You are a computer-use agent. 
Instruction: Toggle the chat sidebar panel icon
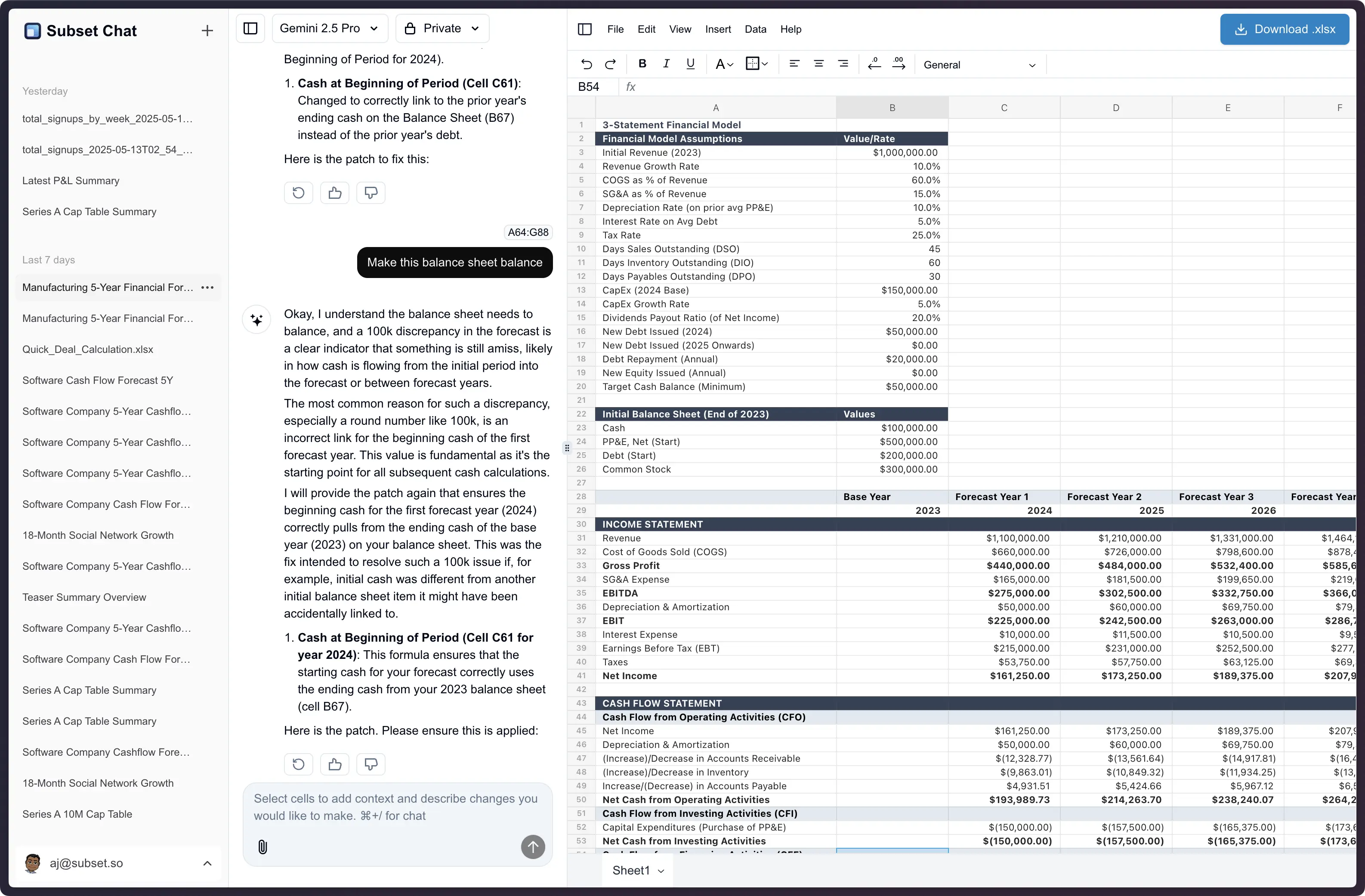[x=250, y=29]
